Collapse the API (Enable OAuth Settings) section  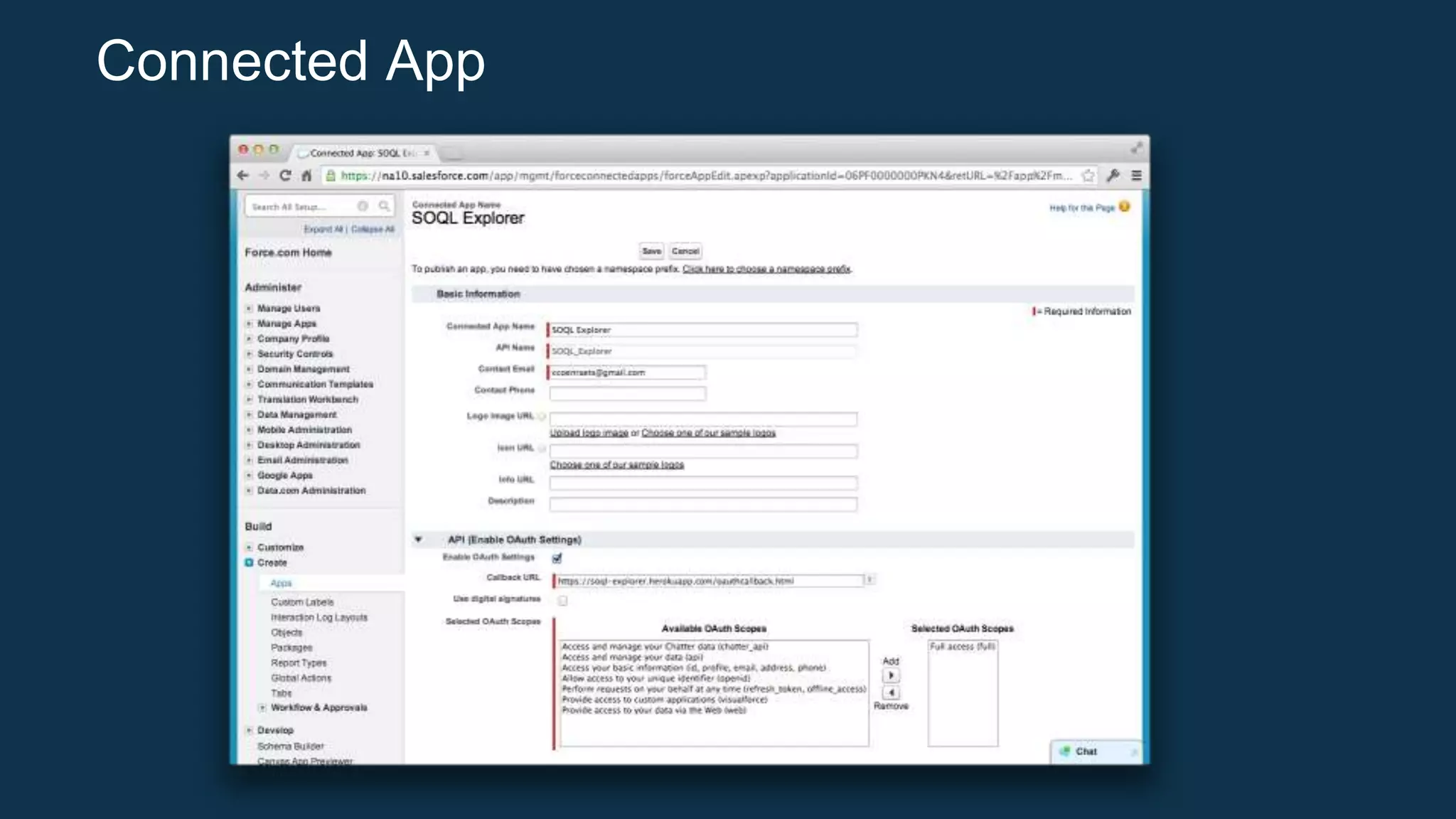419,540
